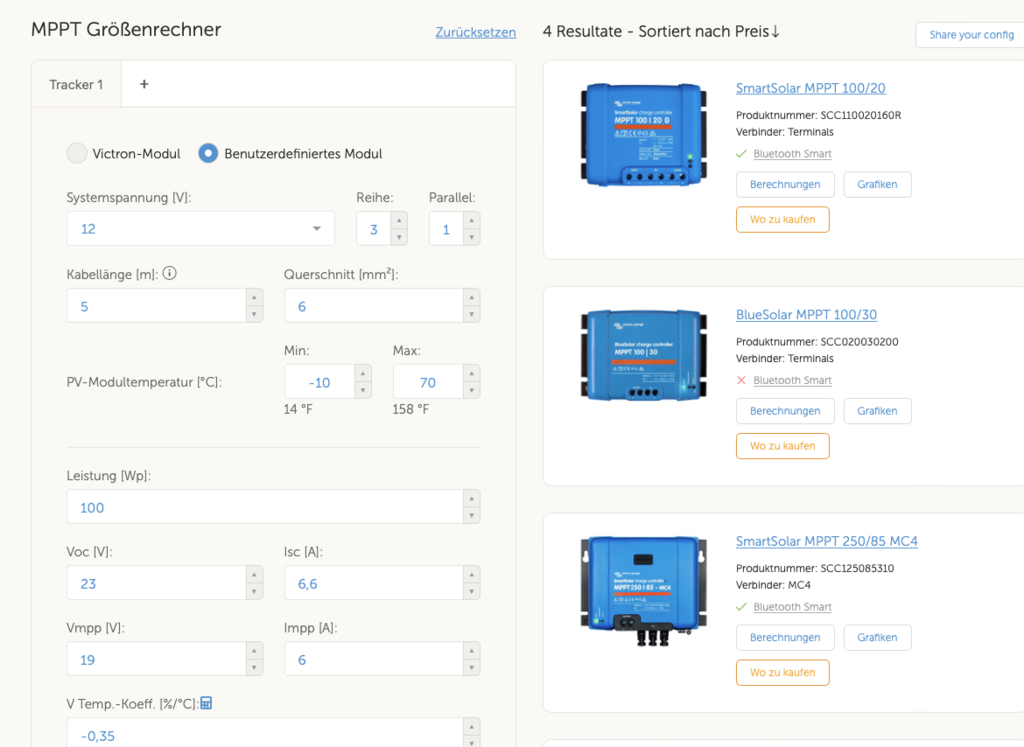Image resolution: width=1024 pixels, height=747 pixels.
Task: Click the Leistung [Wp] field showing 100
Action: pyautogui.click(x=265, y=507)
